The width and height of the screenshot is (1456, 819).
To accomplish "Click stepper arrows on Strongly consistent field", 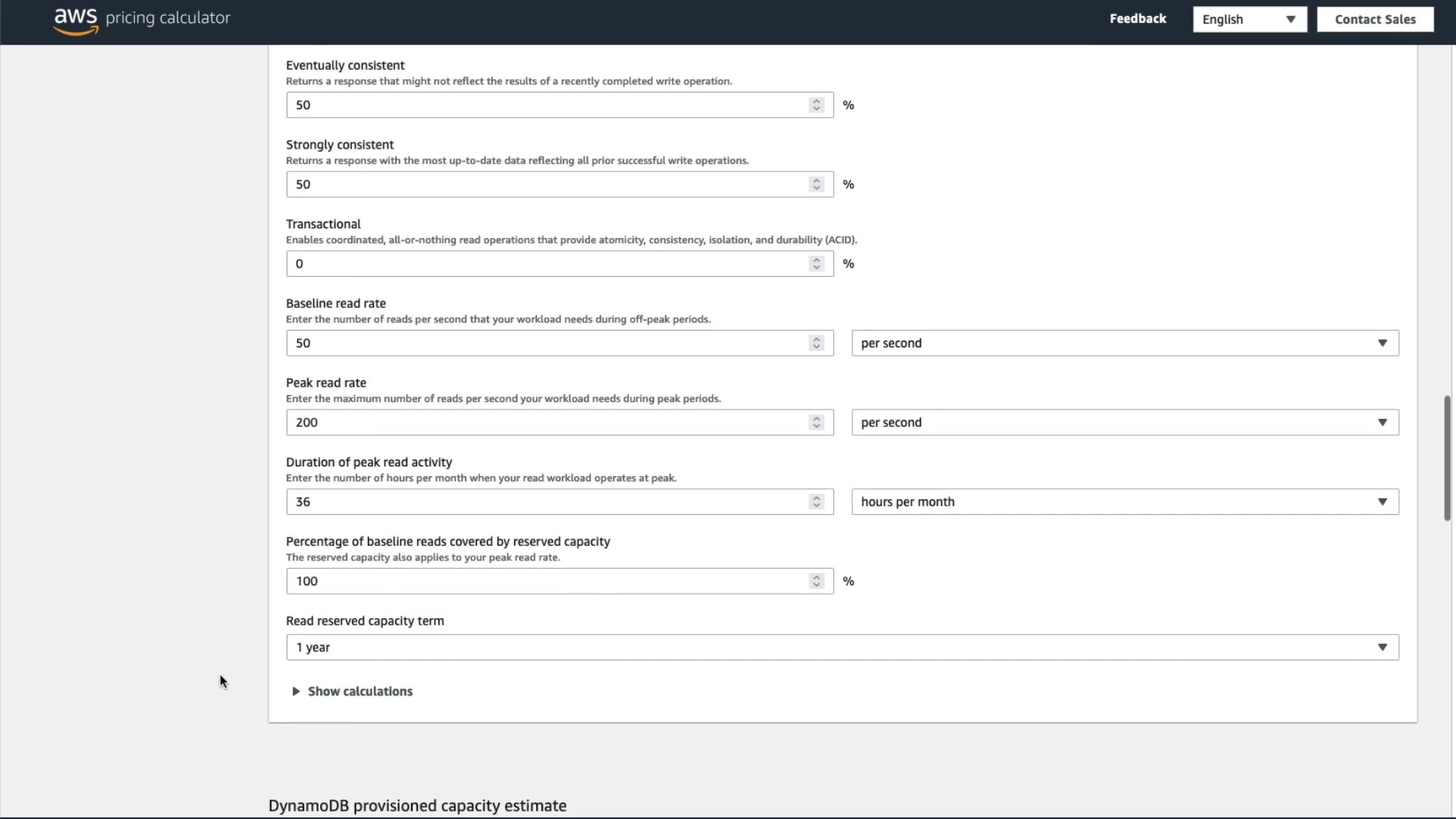I will [x=816, y=184].
